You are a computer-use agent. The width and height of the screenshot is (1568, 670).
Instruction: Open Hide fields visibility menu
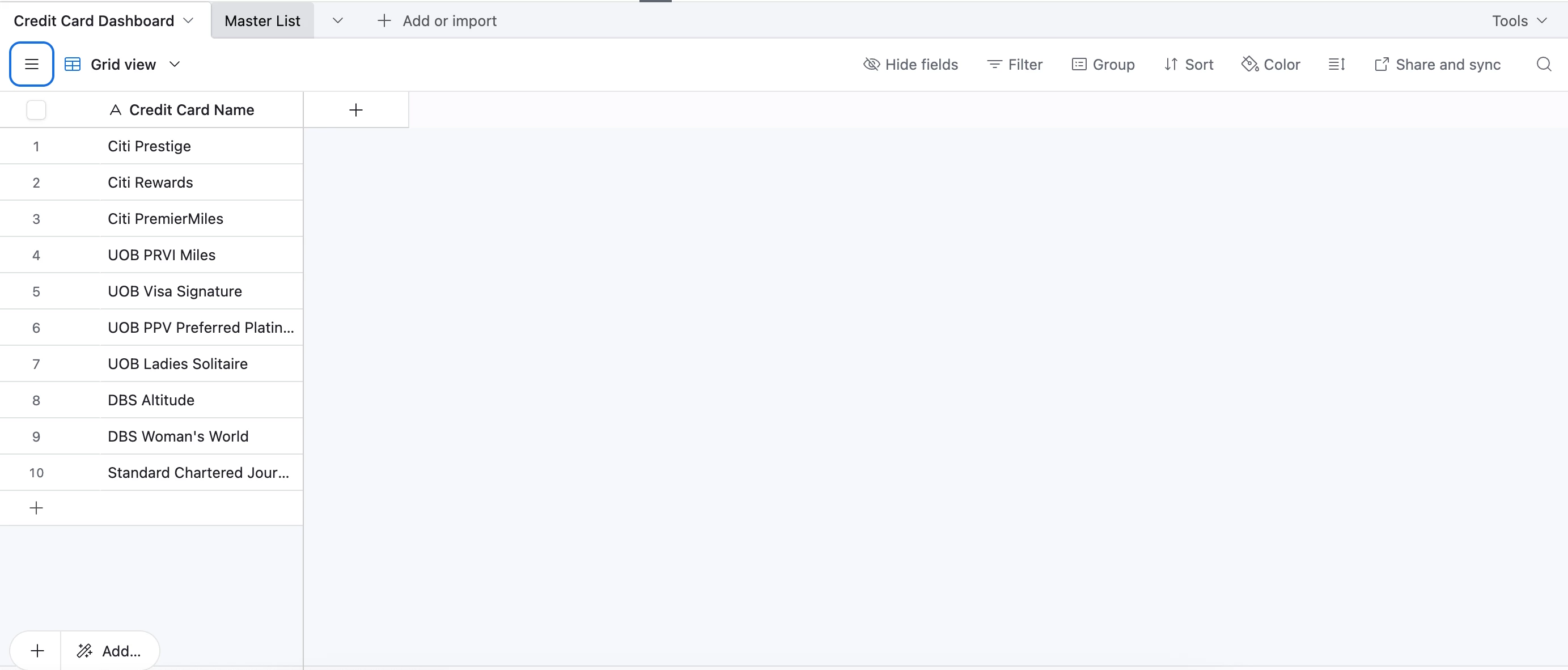(x=910, y=64)
